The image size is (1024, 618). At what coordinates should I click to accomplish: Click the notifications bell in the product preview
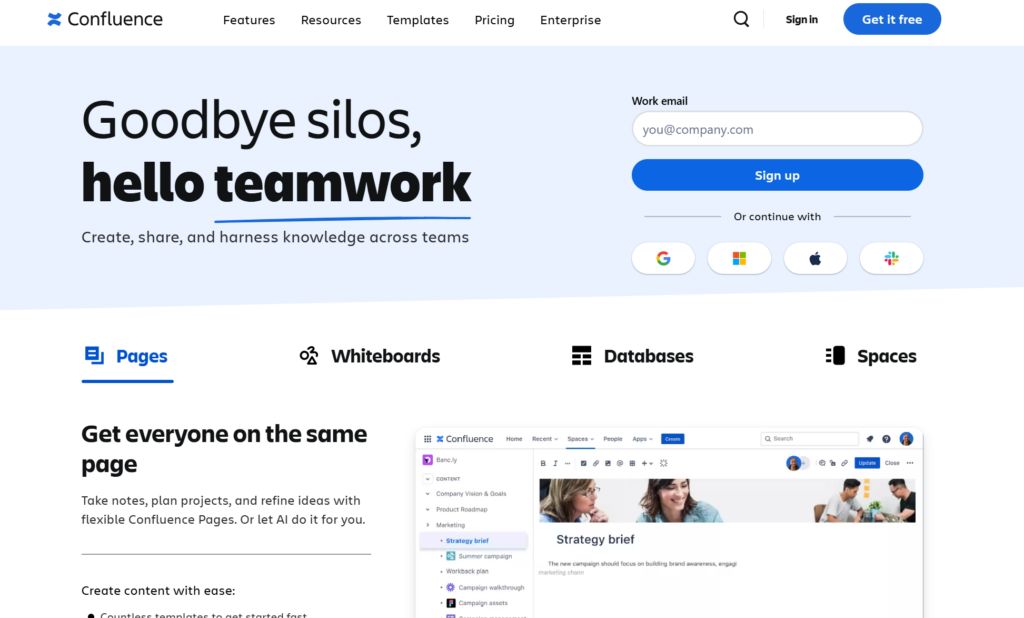tap(870, 439)
